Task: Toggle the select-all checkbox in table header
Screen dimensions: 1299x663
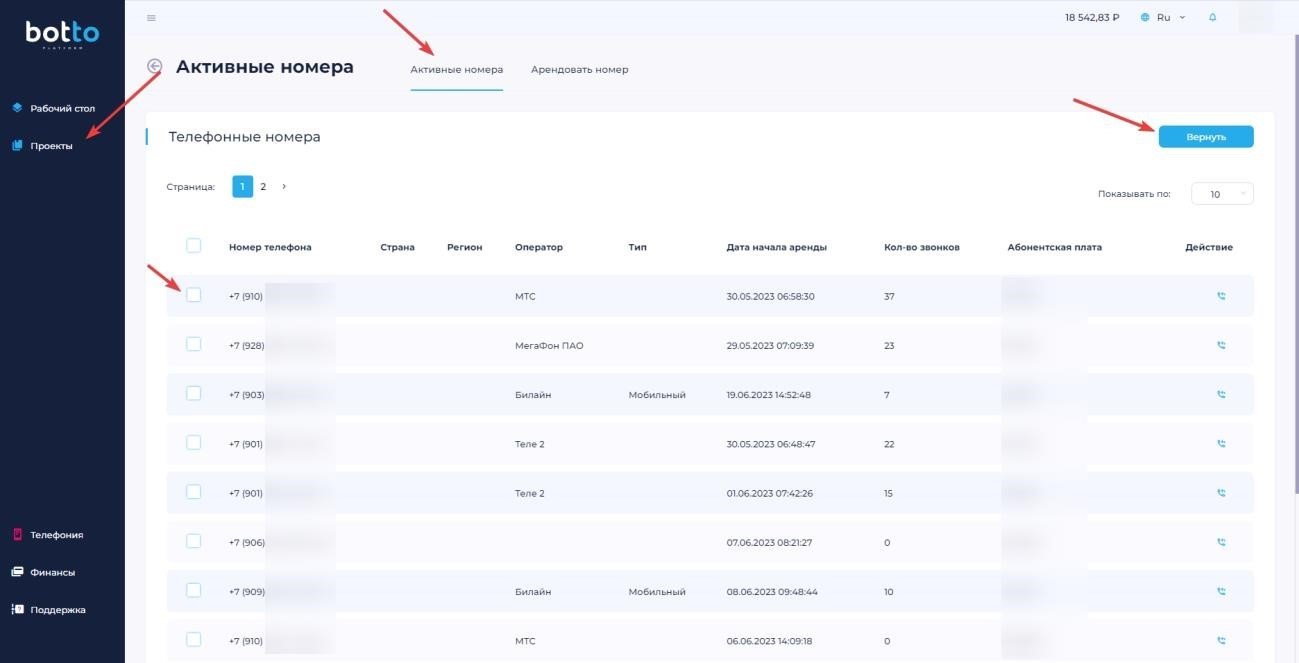Action: click(x=194, y=246)
